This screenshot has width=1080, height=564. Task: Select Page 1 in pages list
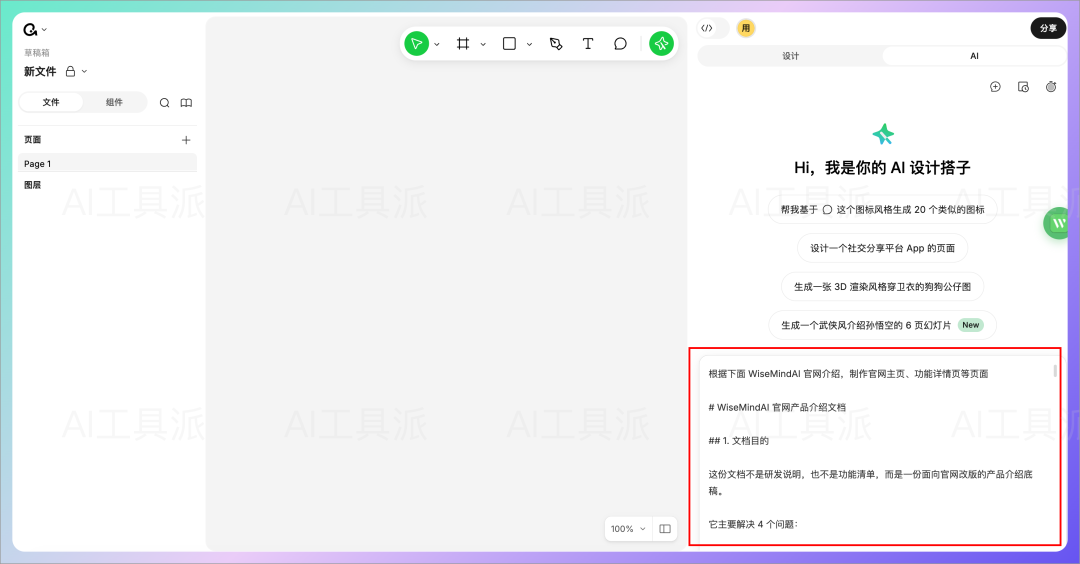click(x=107, y=163)
